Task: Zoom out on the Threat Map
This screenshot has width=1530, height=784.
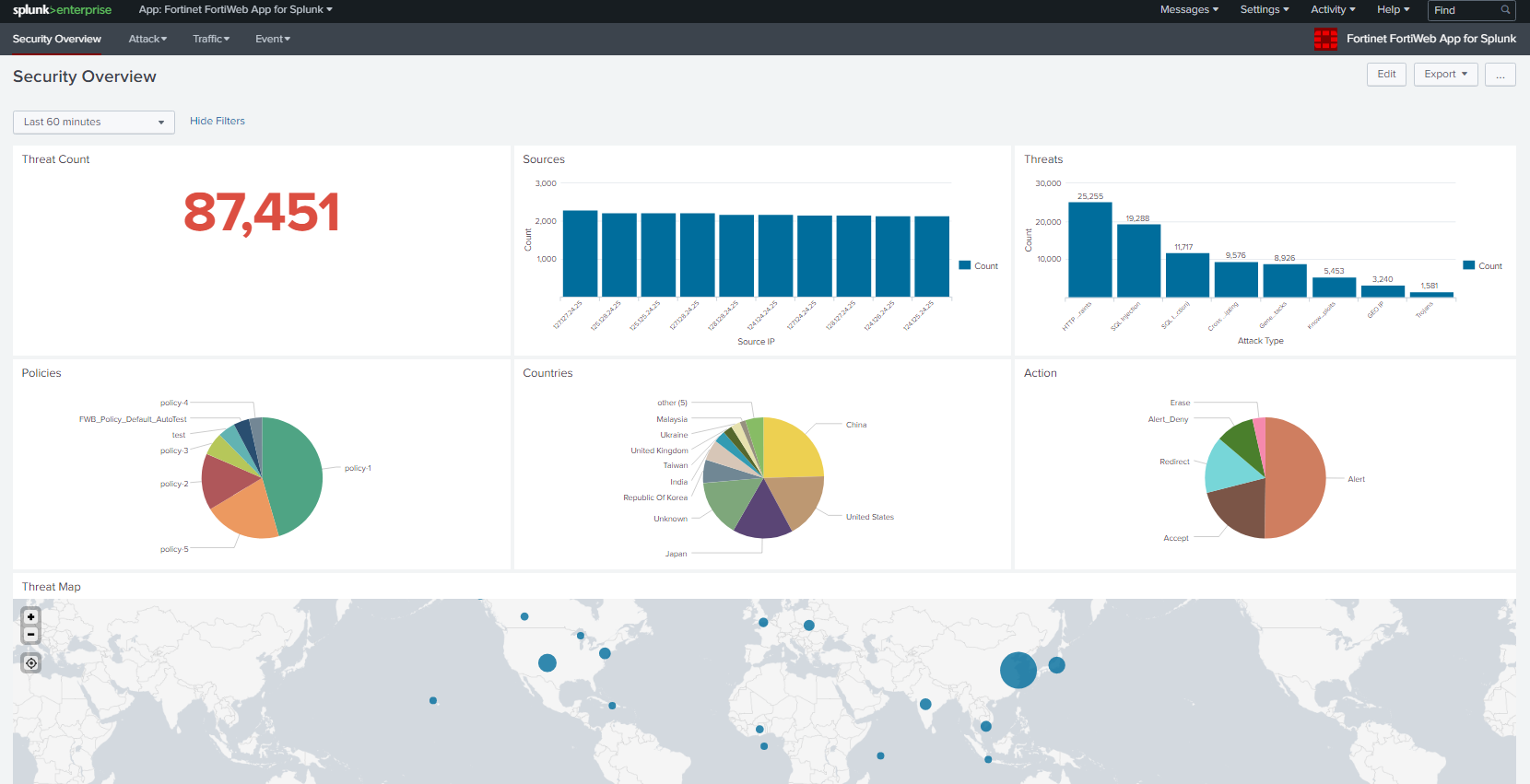Action: click(30, 635)
